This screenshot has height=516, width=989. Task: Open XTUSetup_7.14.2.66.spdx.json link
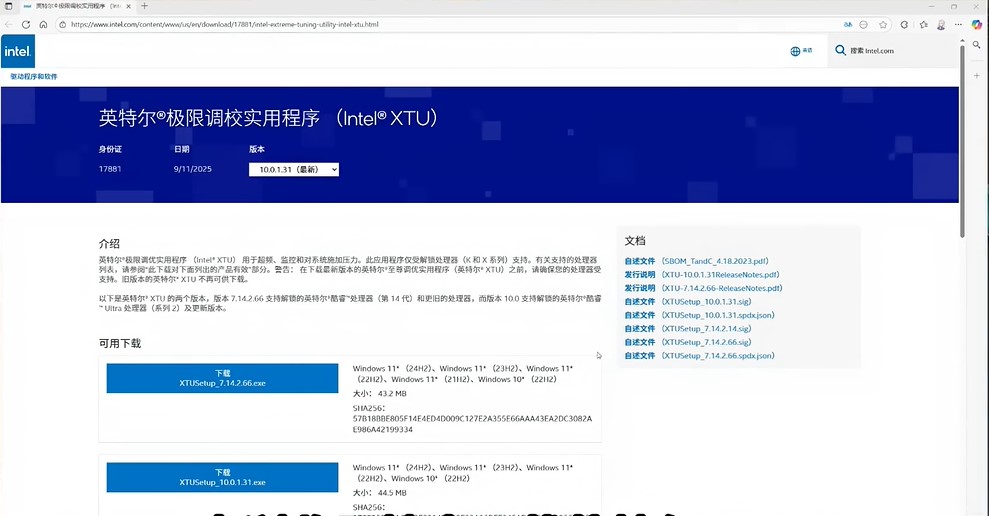point(718,356)
